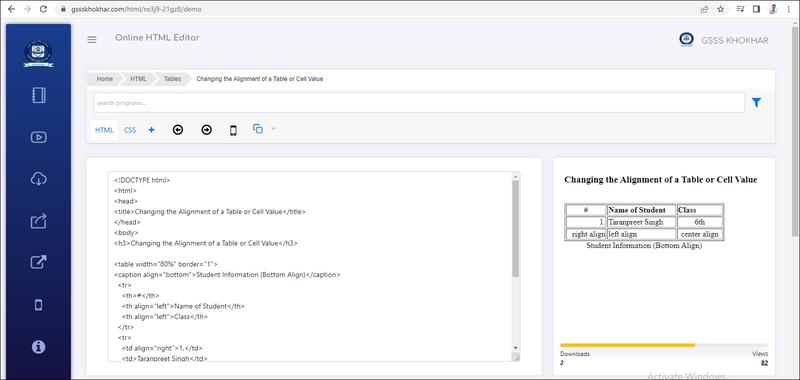Click the preview heading Changing the Alignment

pyautogui.click(x=661, y=180)
